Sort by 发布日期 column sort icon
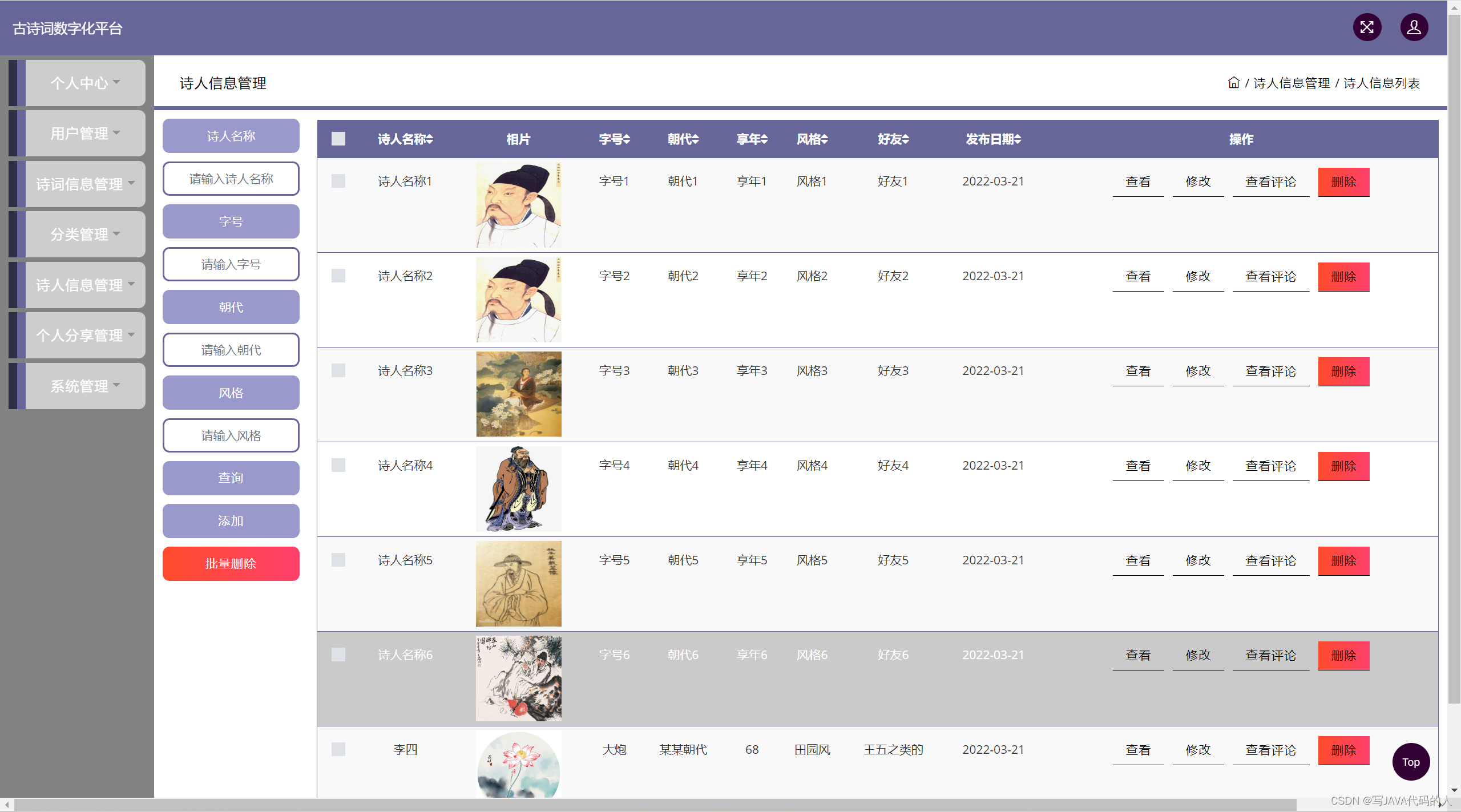Image resolution: width=1461 pixels, height=812 pixels. pyautogui.click(x=1018, y=139)
